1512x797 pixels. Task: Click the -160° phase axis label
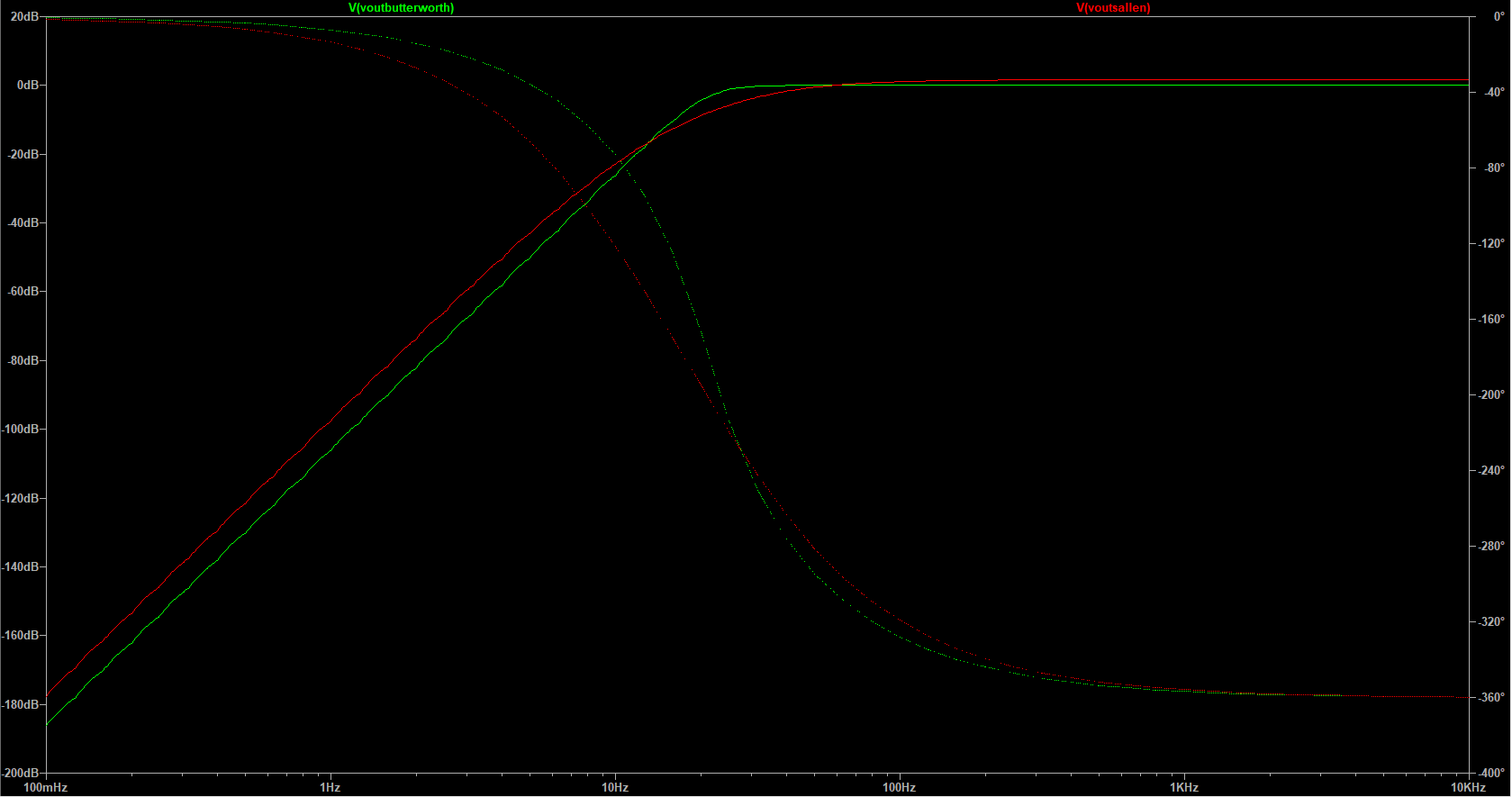(x=1489, y=319)
